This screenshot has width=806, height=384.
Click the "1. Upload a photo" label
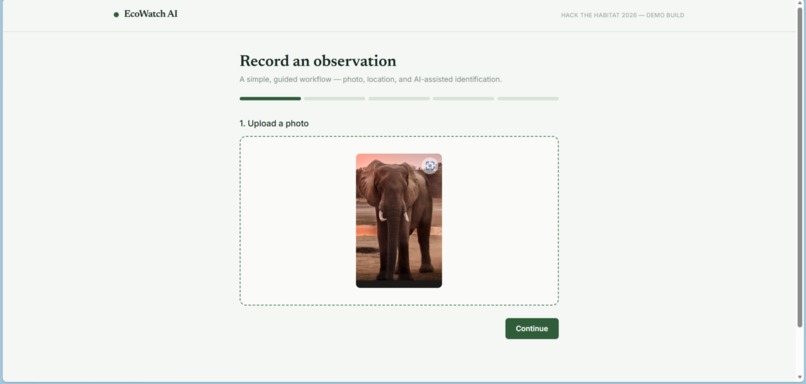coord(274,123)
